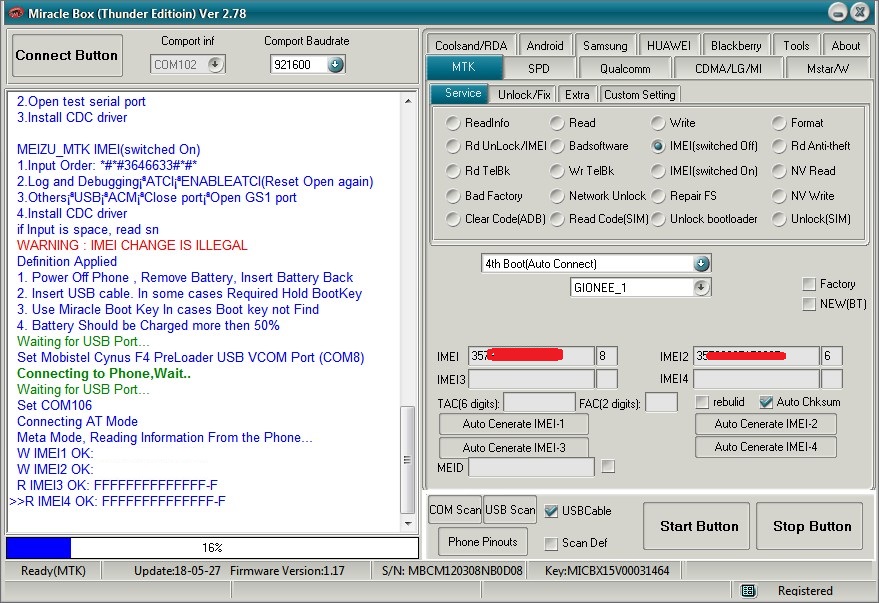This screenshot has height=603, width=879.
Task: Switch to the HUAWEI tab
Action: (669, 45)
